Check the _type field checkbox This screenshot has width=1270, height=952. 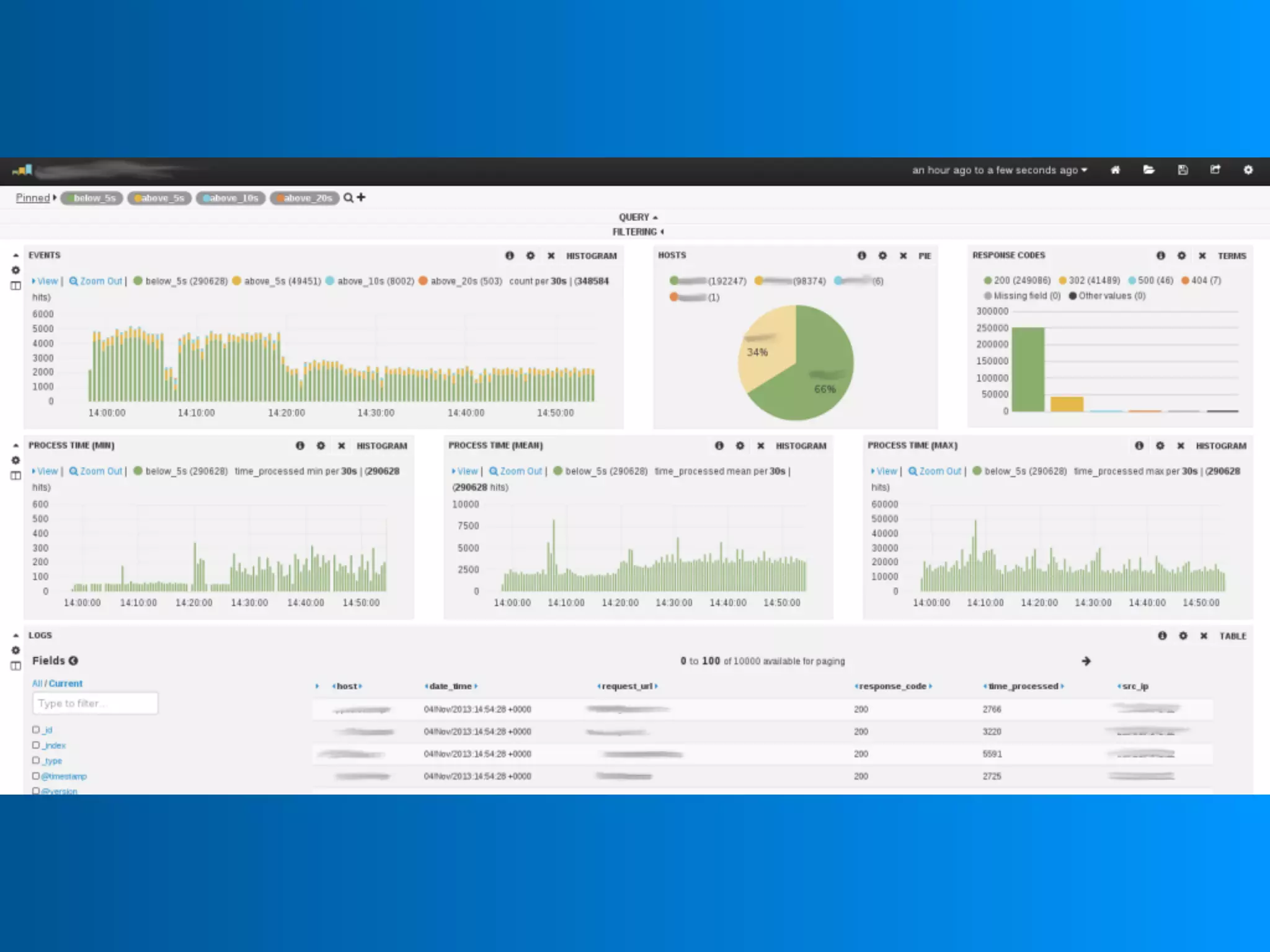[36, 760]
